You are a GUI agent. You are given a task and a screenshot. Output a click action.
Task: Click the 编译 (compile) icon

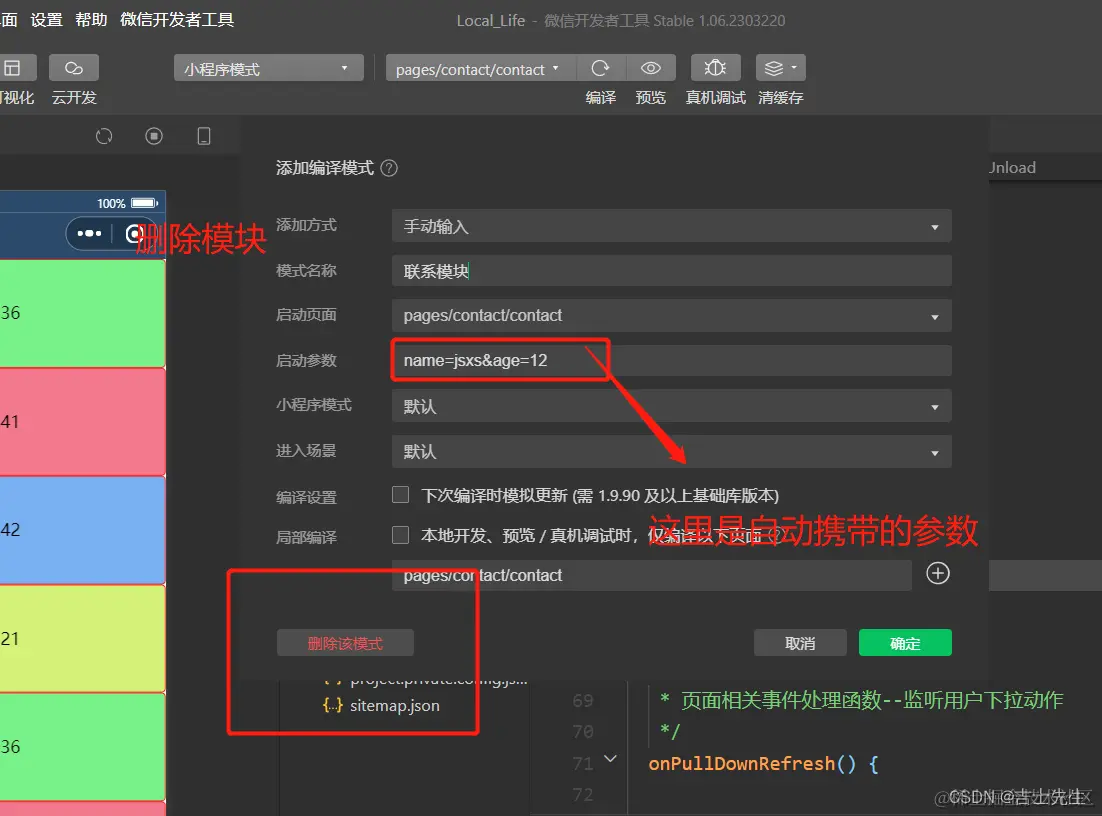(x=600, y=68)
